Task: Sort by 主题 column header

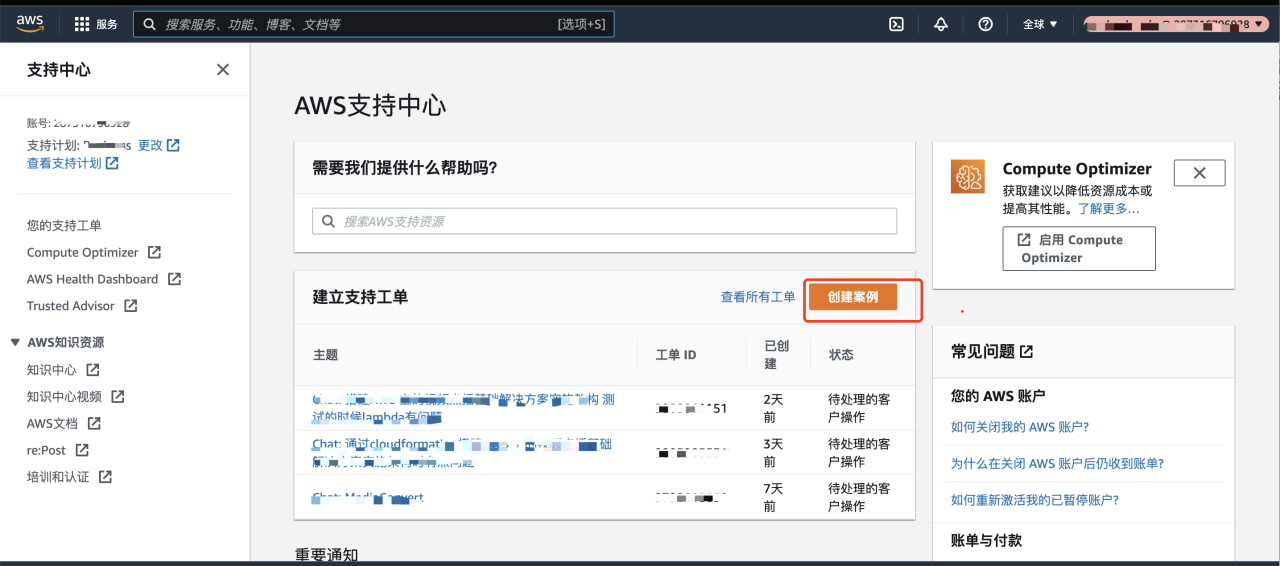Action: point(326,355)
